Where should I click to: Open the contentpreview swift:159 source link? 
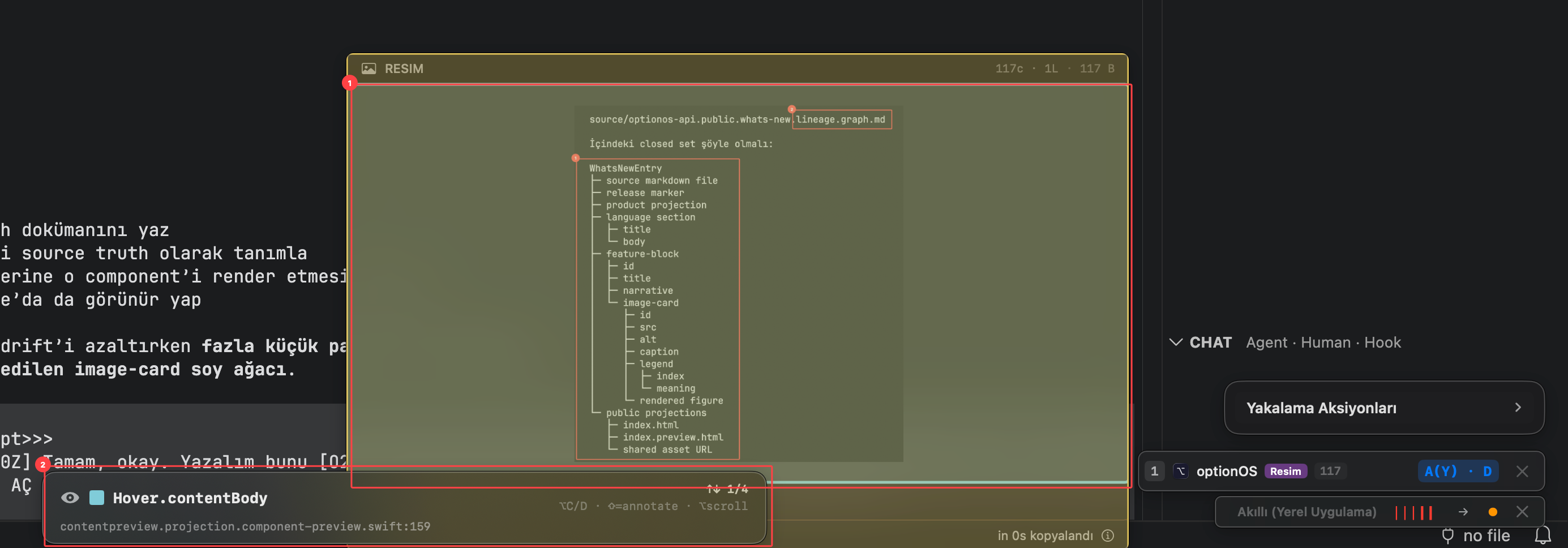(x=245, y=526)
